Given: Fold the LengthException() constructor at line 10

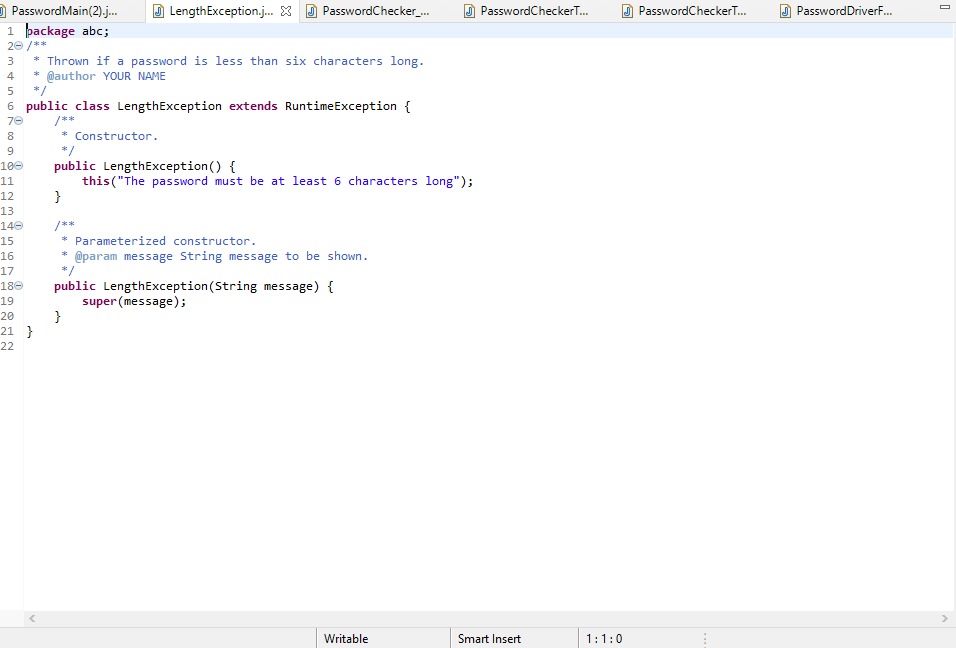Looking at the screenshot, I should coord(18,166).
